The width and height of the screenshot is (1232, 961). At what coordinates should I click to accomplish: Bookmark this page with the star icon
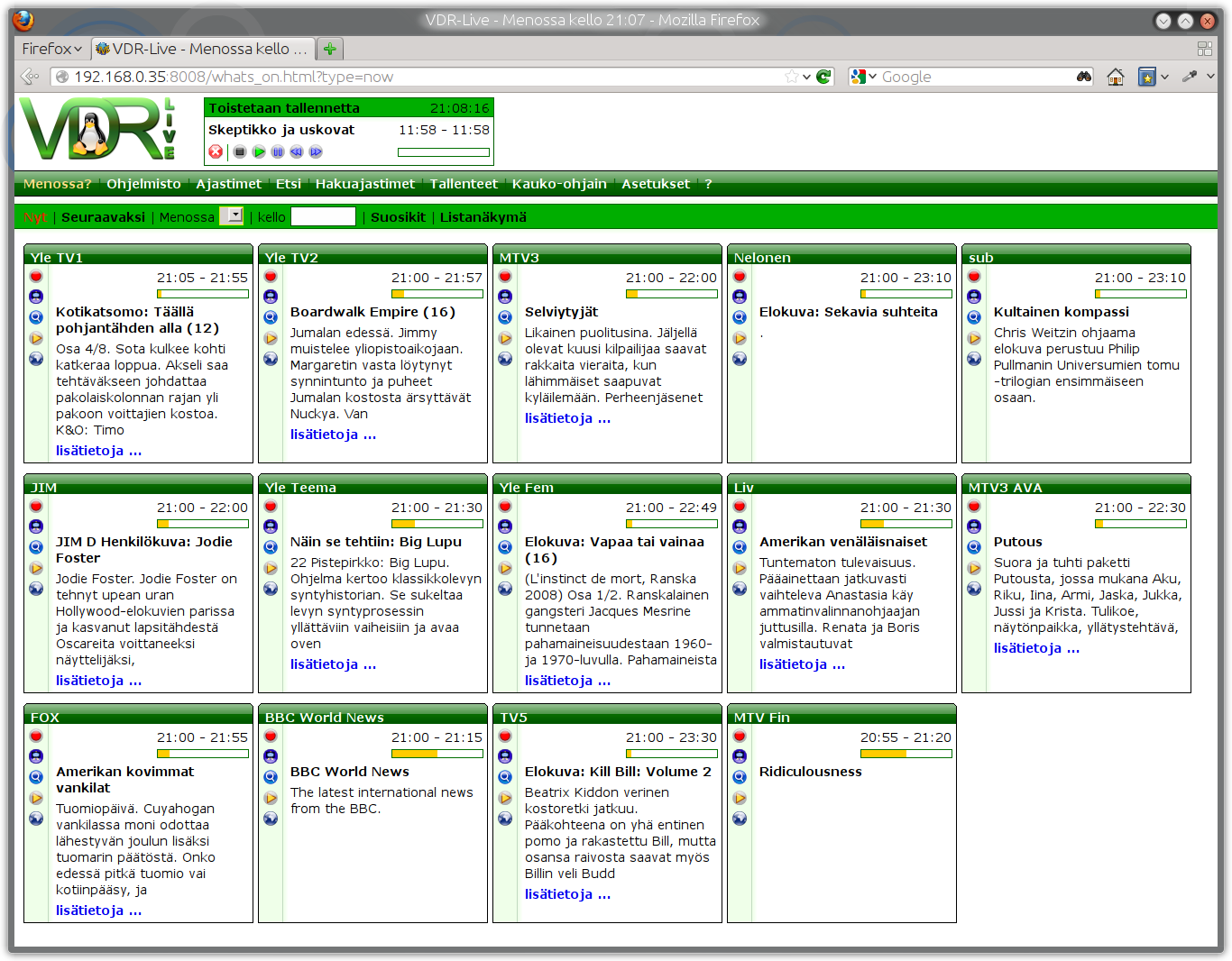(x=791, y=77)
